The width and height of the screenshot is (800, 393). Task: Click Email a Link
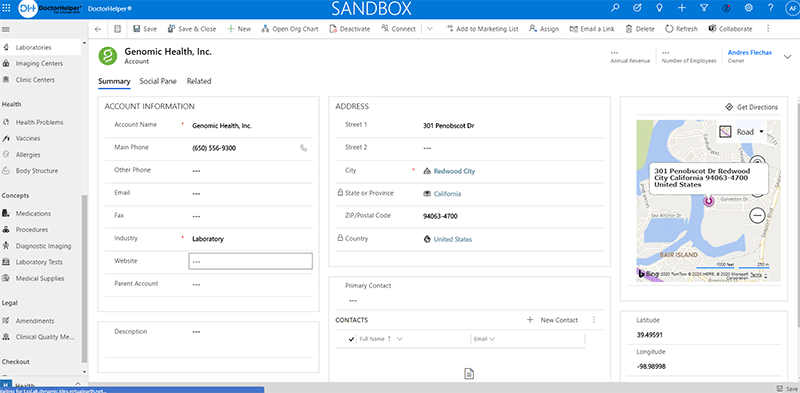click(x=592, y=29)
